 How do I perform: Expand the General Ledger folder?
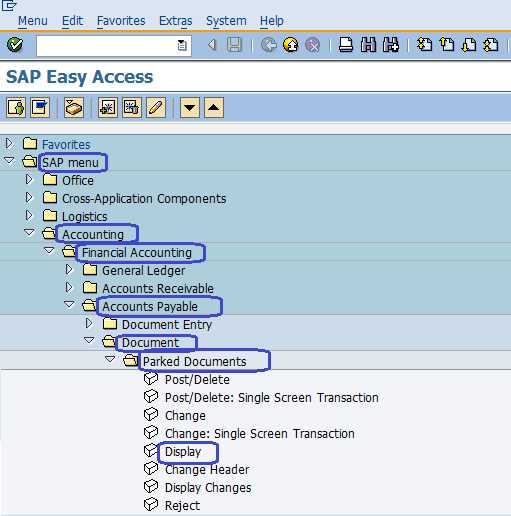point(69,269)
